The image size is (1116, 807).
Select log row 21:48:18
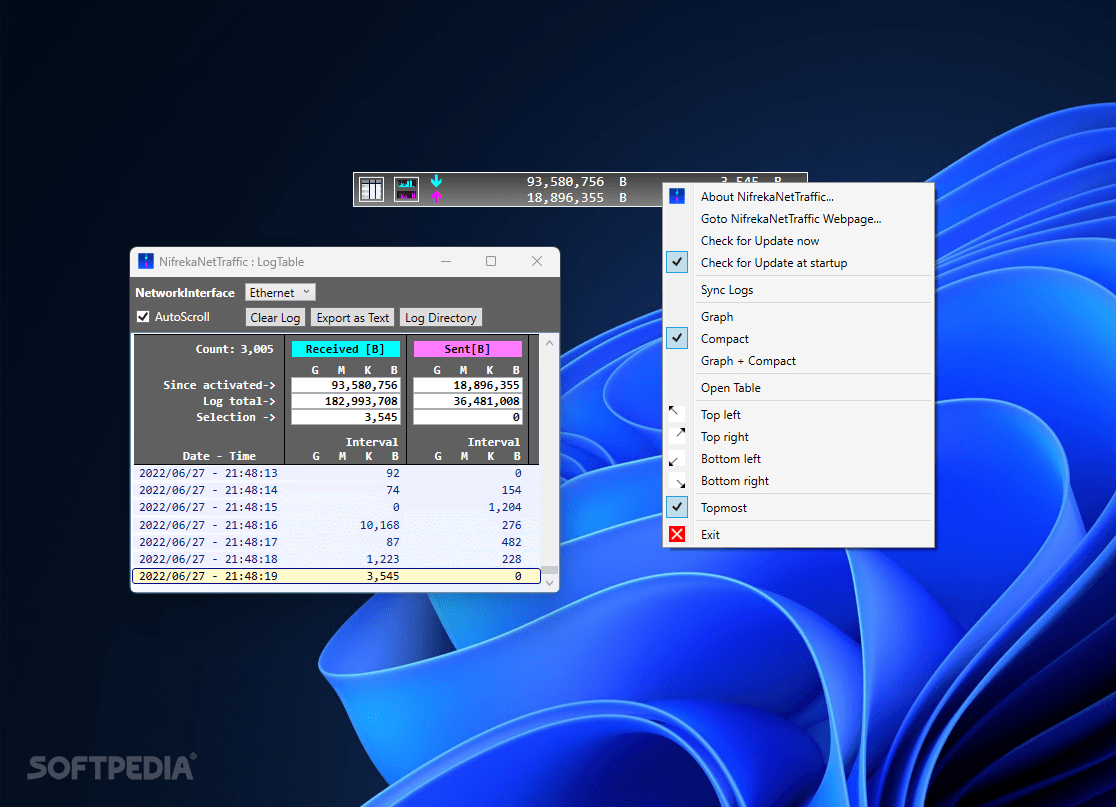(336, 559)
